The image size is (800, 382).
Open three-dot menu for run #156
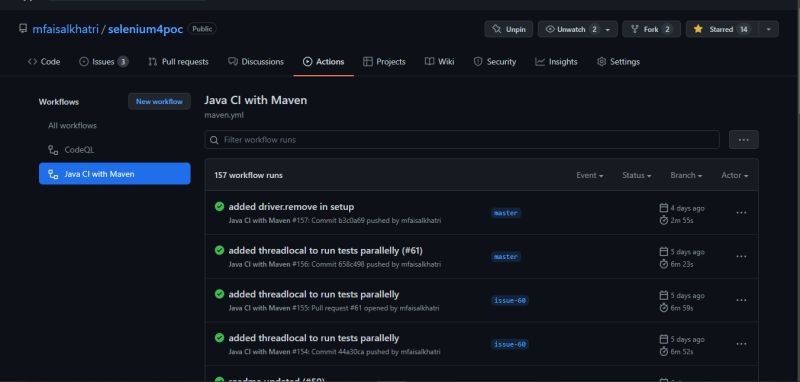741,257
